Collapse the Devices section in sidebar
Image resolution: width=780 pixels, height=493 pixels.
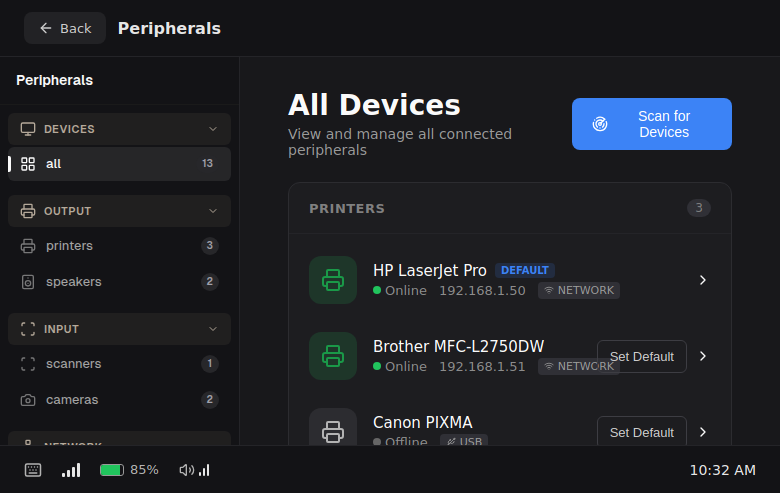click(212, 129)
